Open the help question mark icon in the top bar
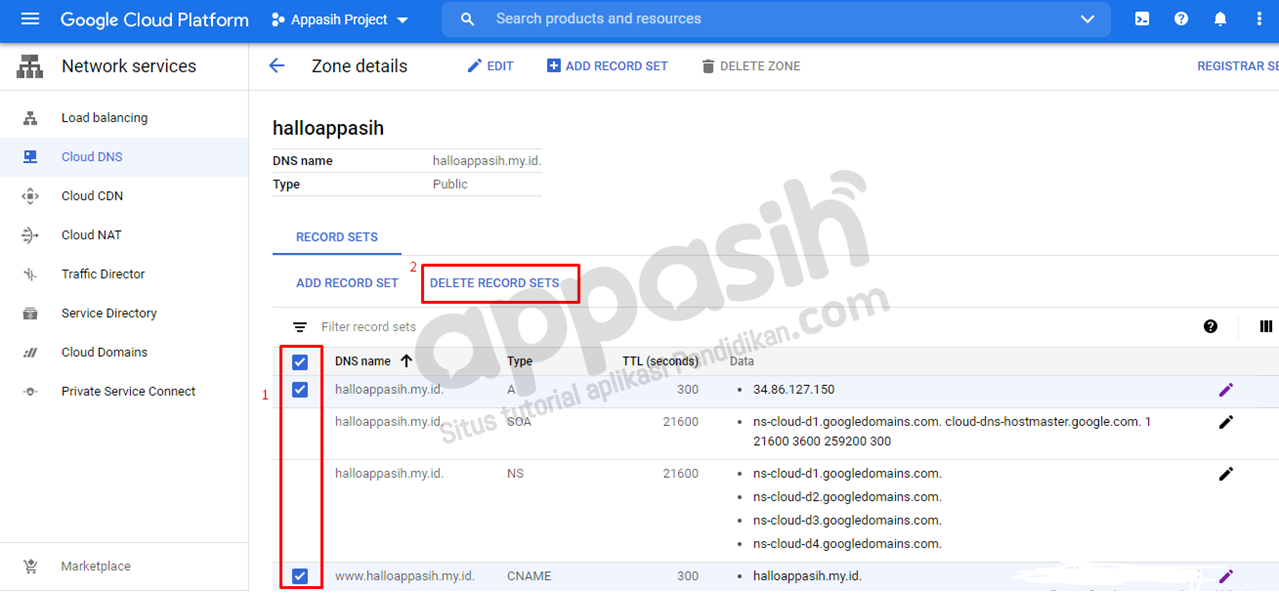This screenshot has width=1279, height=603. click(1181, 19)
